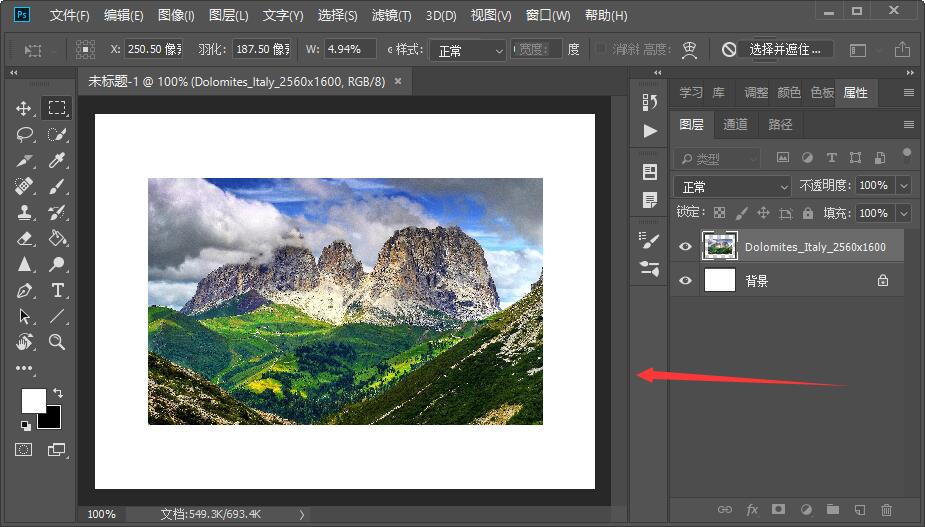Image resolution: width=925 pixels, height=527 pixels.
Task: Delete the selected layer
Action: (x=886, y=509)
